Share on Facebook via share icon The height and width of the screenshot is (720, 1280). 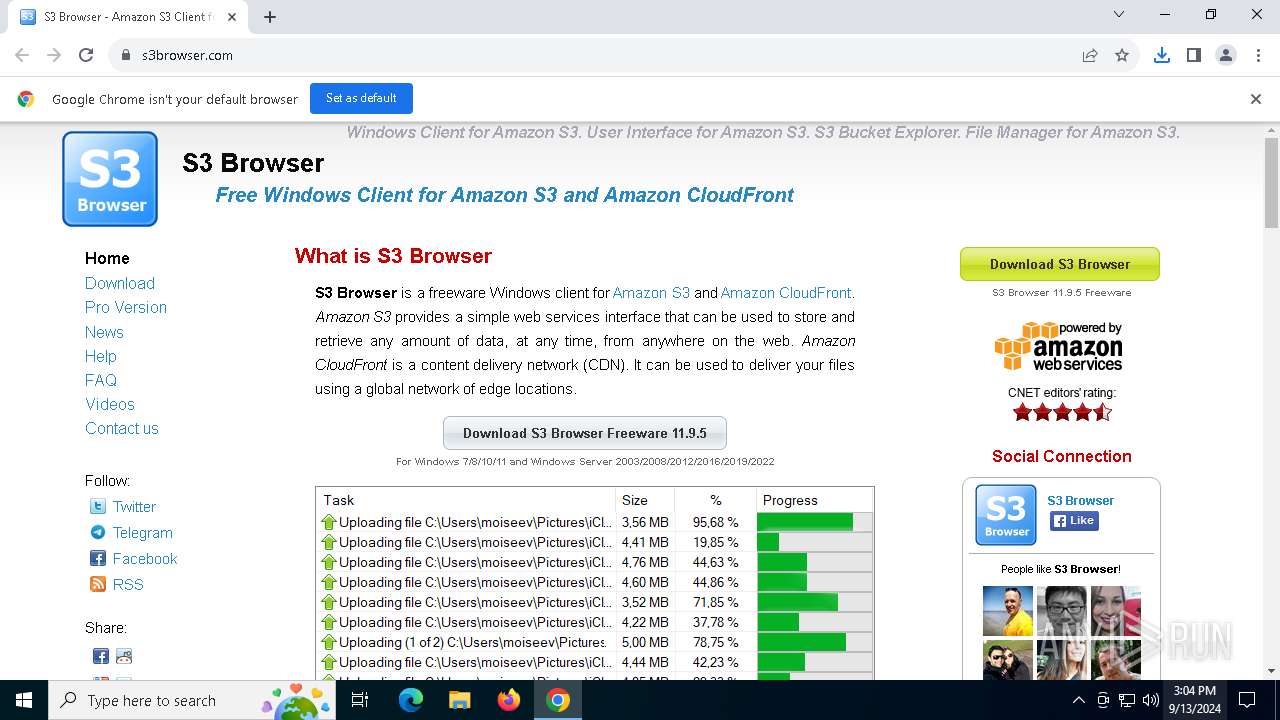(101, 656)
